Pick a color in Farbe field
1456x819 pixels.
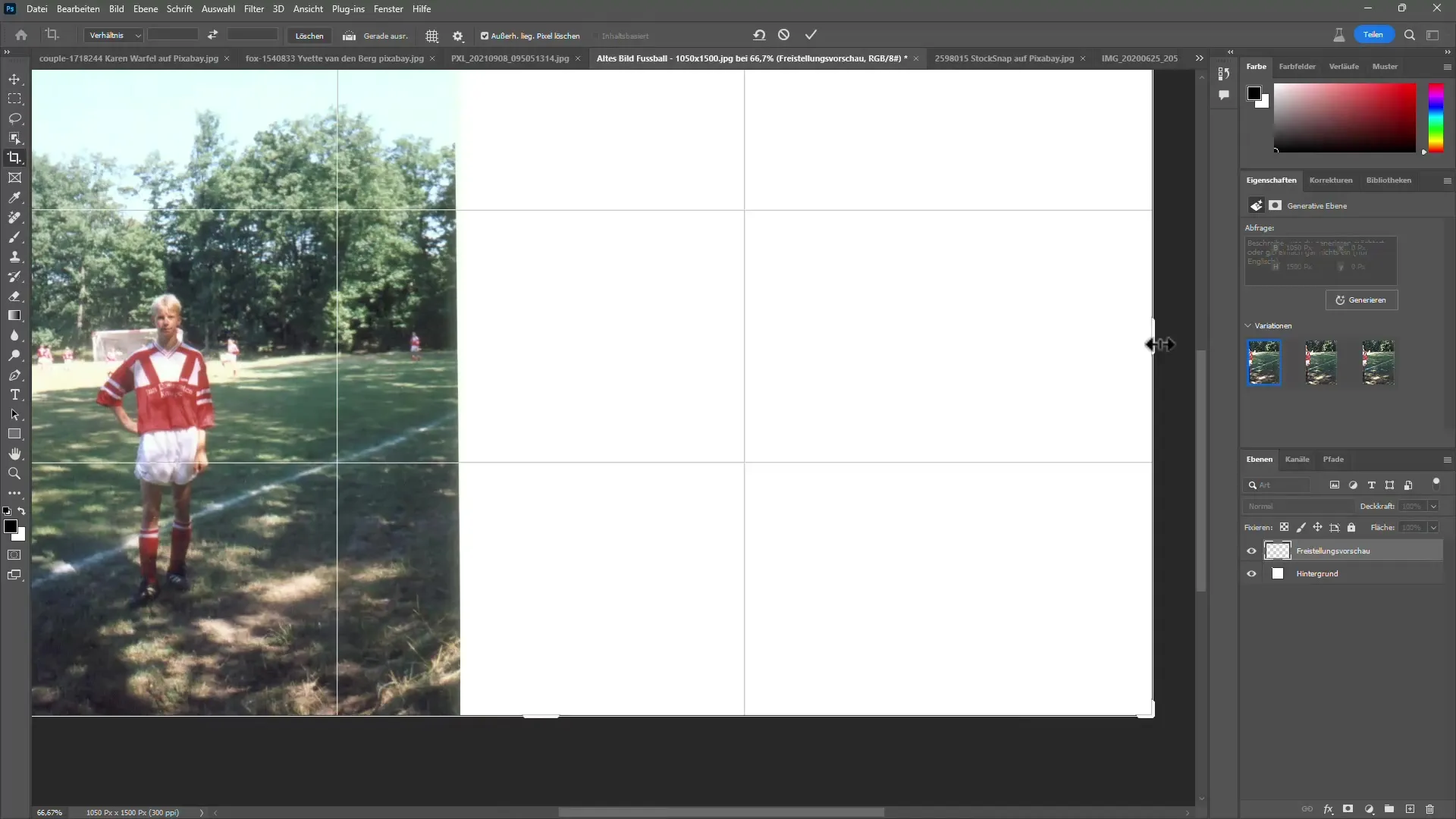1345,118
